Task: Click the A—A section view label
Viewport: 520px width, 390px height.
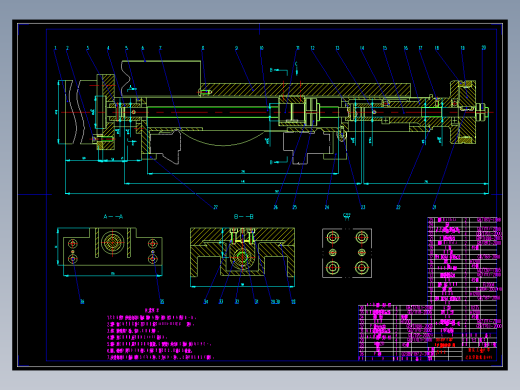Action: pos(113,217)
